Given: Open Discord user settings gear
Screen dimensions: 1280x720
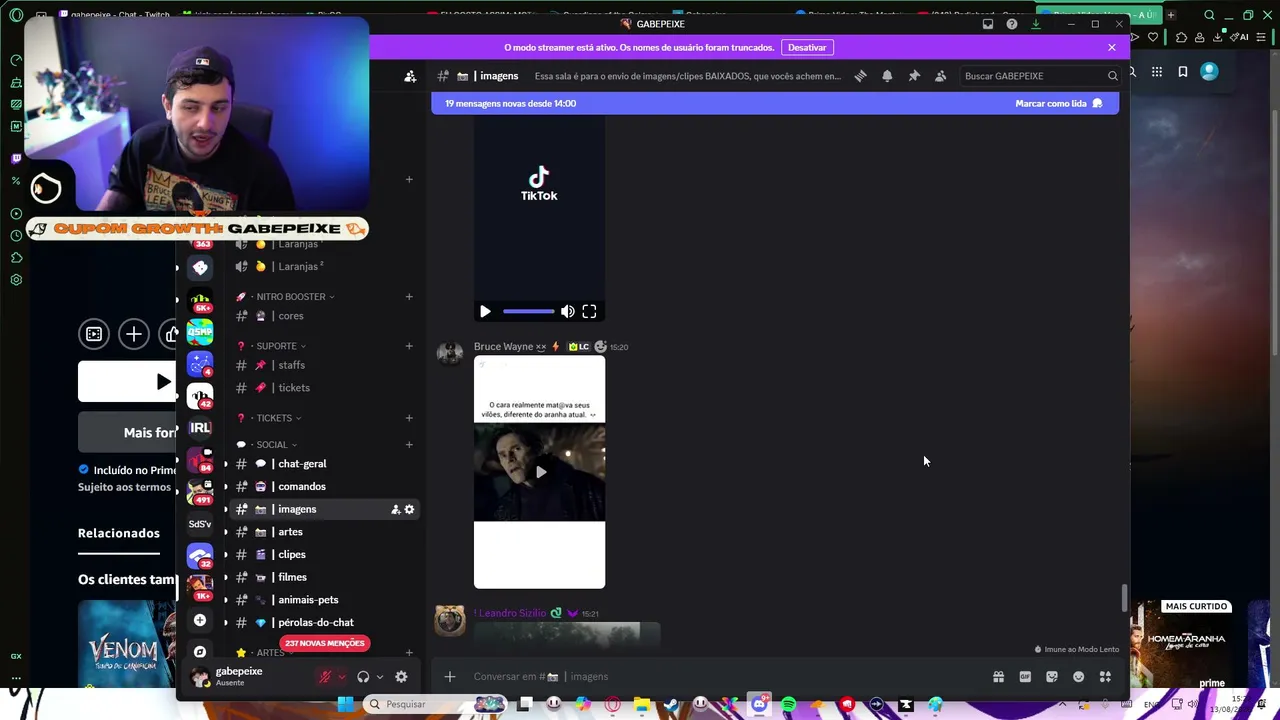Looking at the screenshot, I should coord(401,677).
